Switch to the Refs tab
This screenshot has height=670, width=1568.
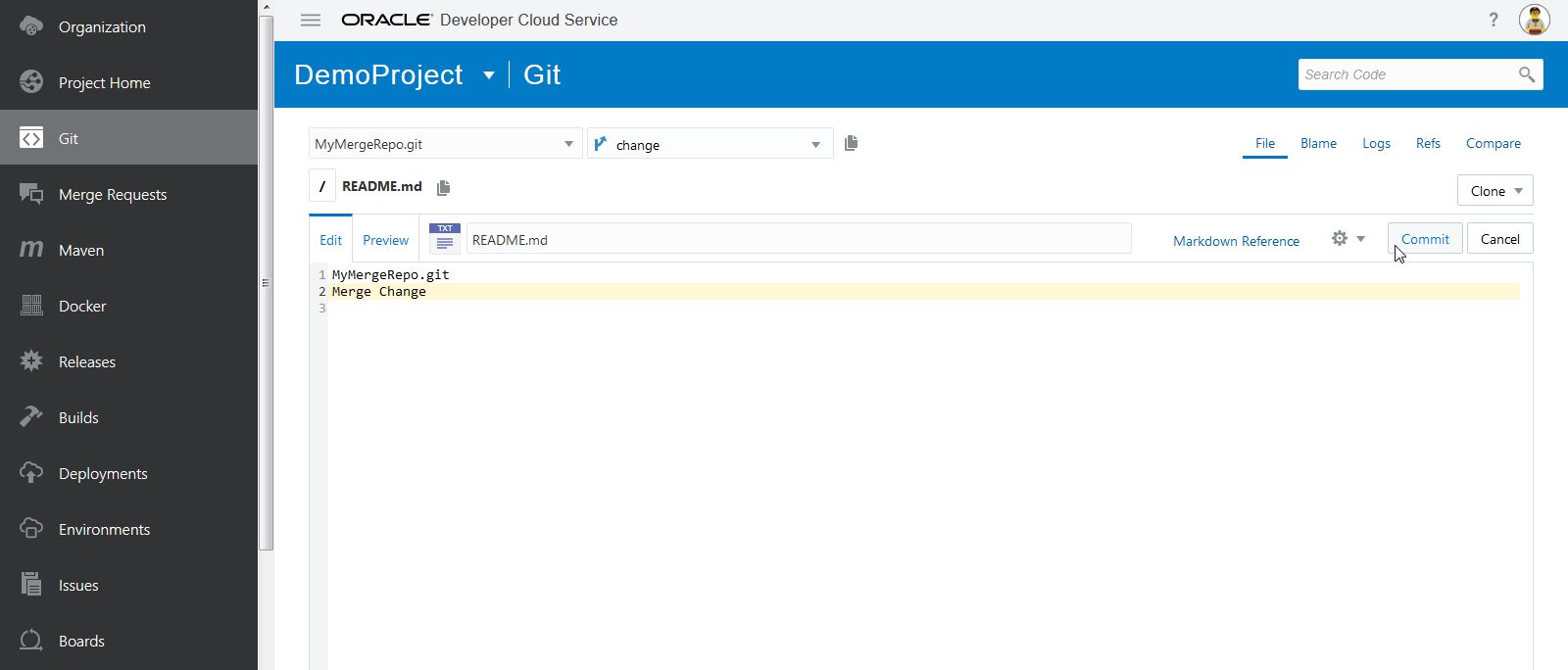pos(1428,143)
